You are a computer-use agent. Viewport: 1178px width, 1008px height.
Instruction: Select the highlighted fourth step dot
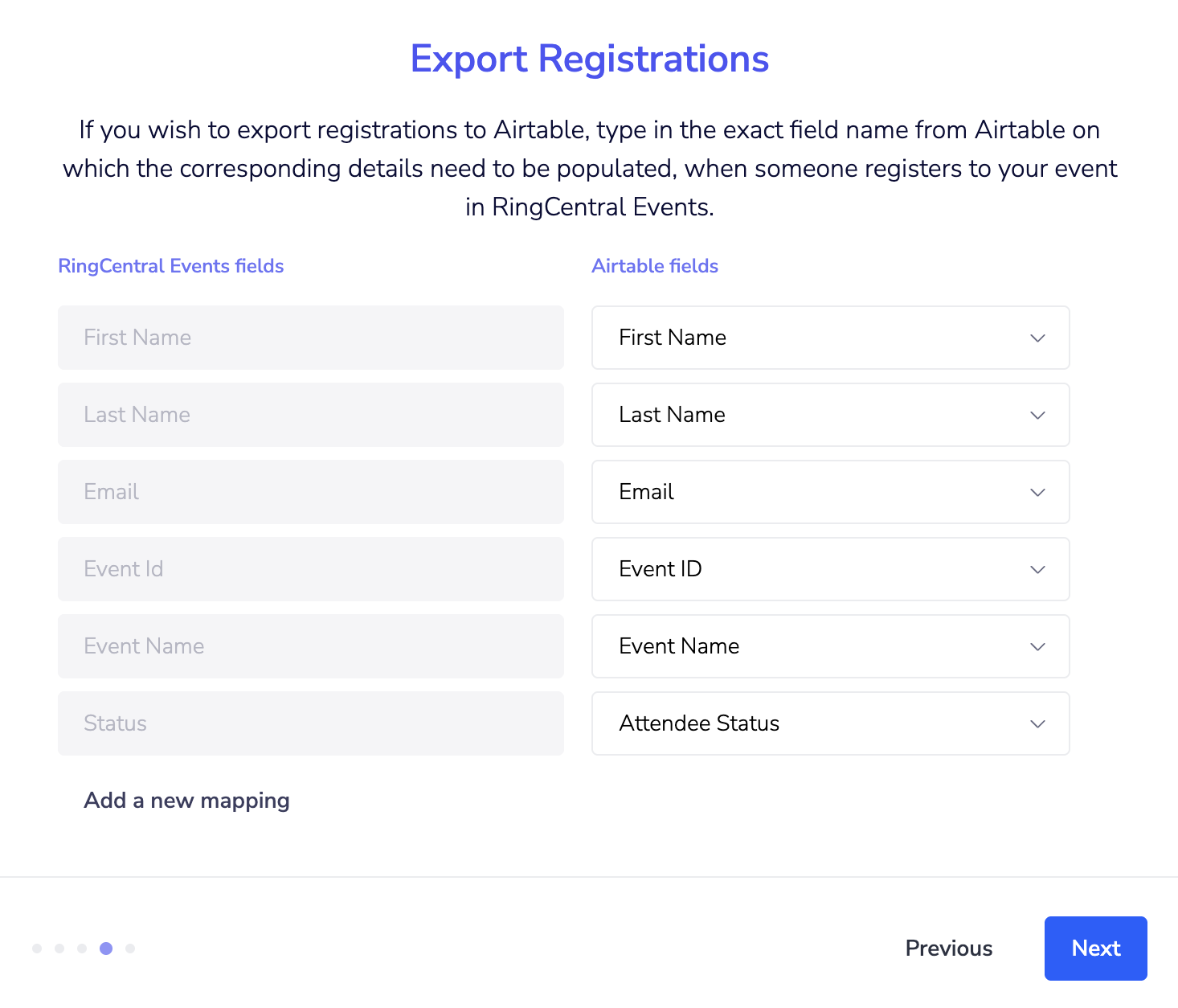point(106,949)
